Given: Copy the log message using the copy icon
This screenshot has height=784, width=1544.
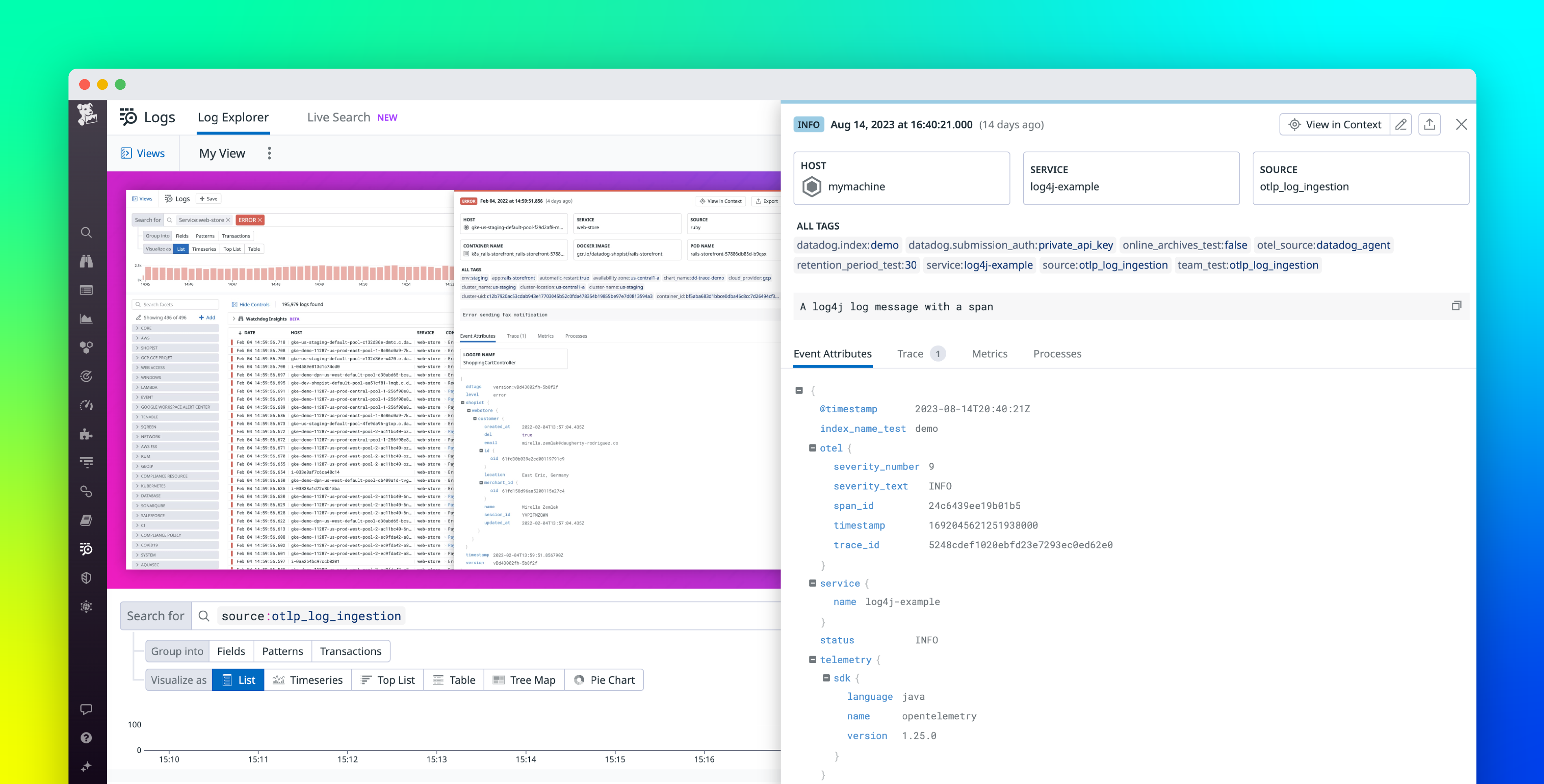Looking at the screenshot, I should pyautogui.click(x=1457, y=306).
